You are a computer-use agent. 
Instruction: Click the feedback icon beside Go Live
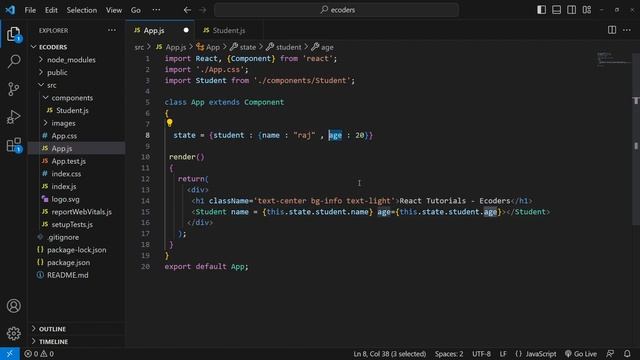[x=610, y=354]
